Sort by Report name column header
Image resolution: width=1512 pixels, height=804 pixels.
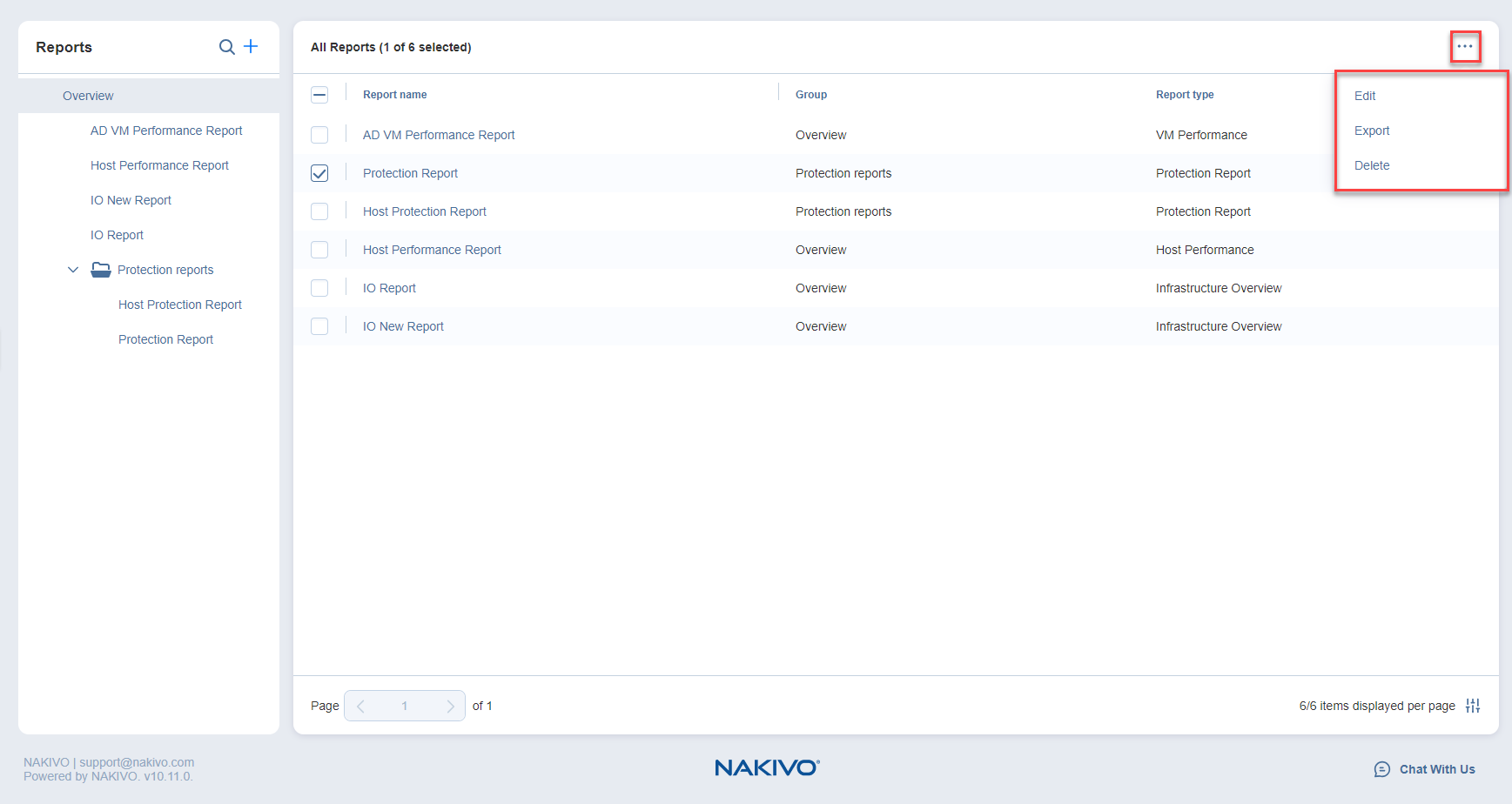[x=394, y=95]
